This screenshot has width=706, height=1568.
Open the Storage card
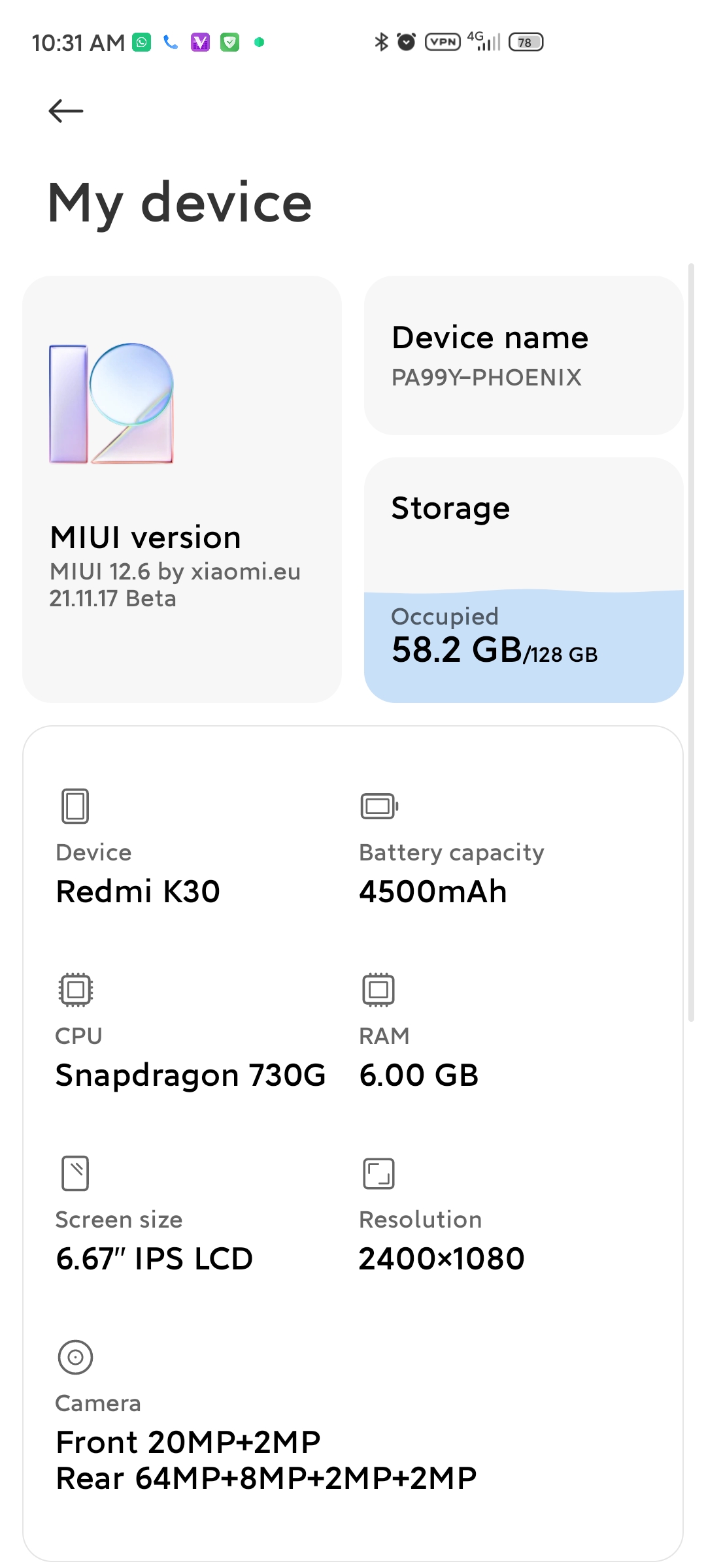point(524,523)
